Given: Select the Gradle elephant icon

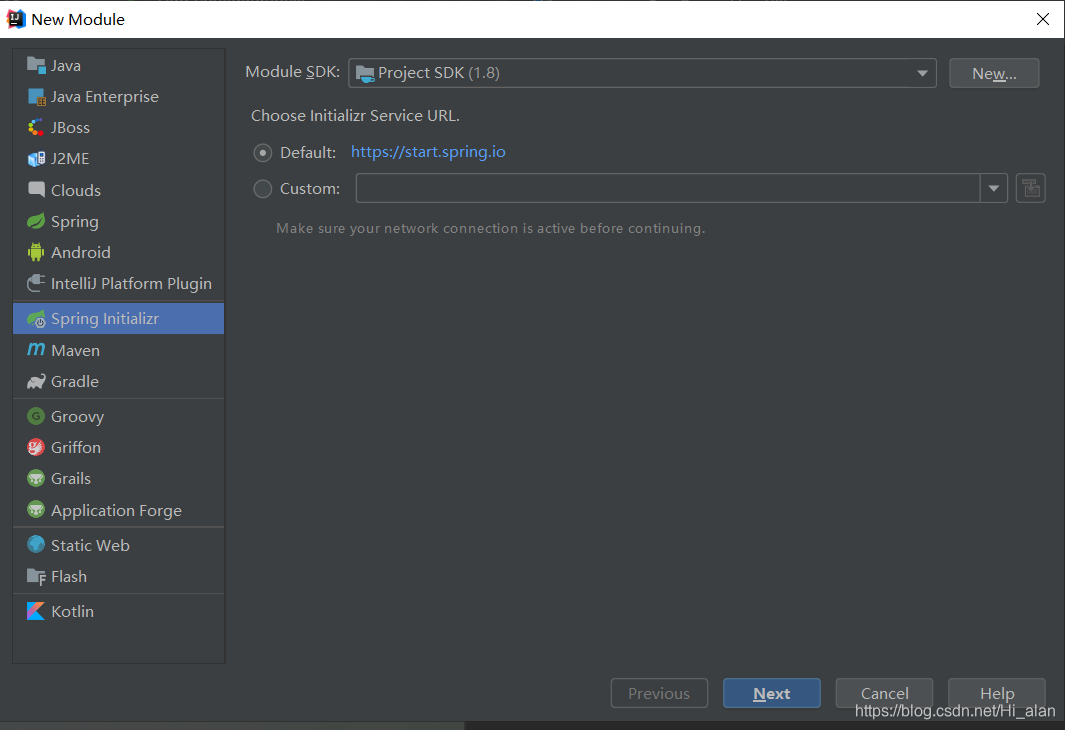Looking at the screenshot, I should tap(36, 381).
